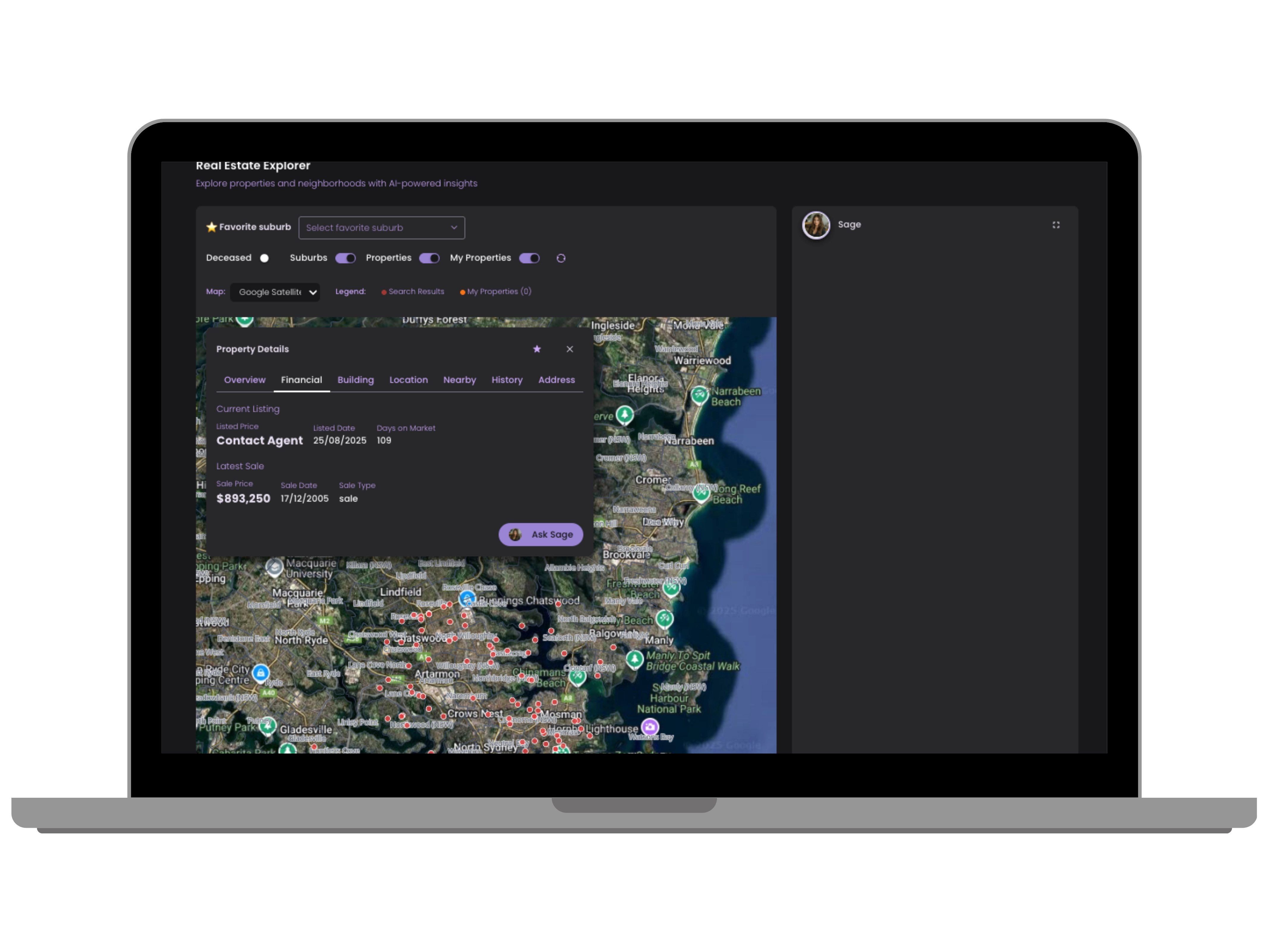Open the Select favorite suburb dropdown
Screen dimensions: 1269x952
coord(381,228)
